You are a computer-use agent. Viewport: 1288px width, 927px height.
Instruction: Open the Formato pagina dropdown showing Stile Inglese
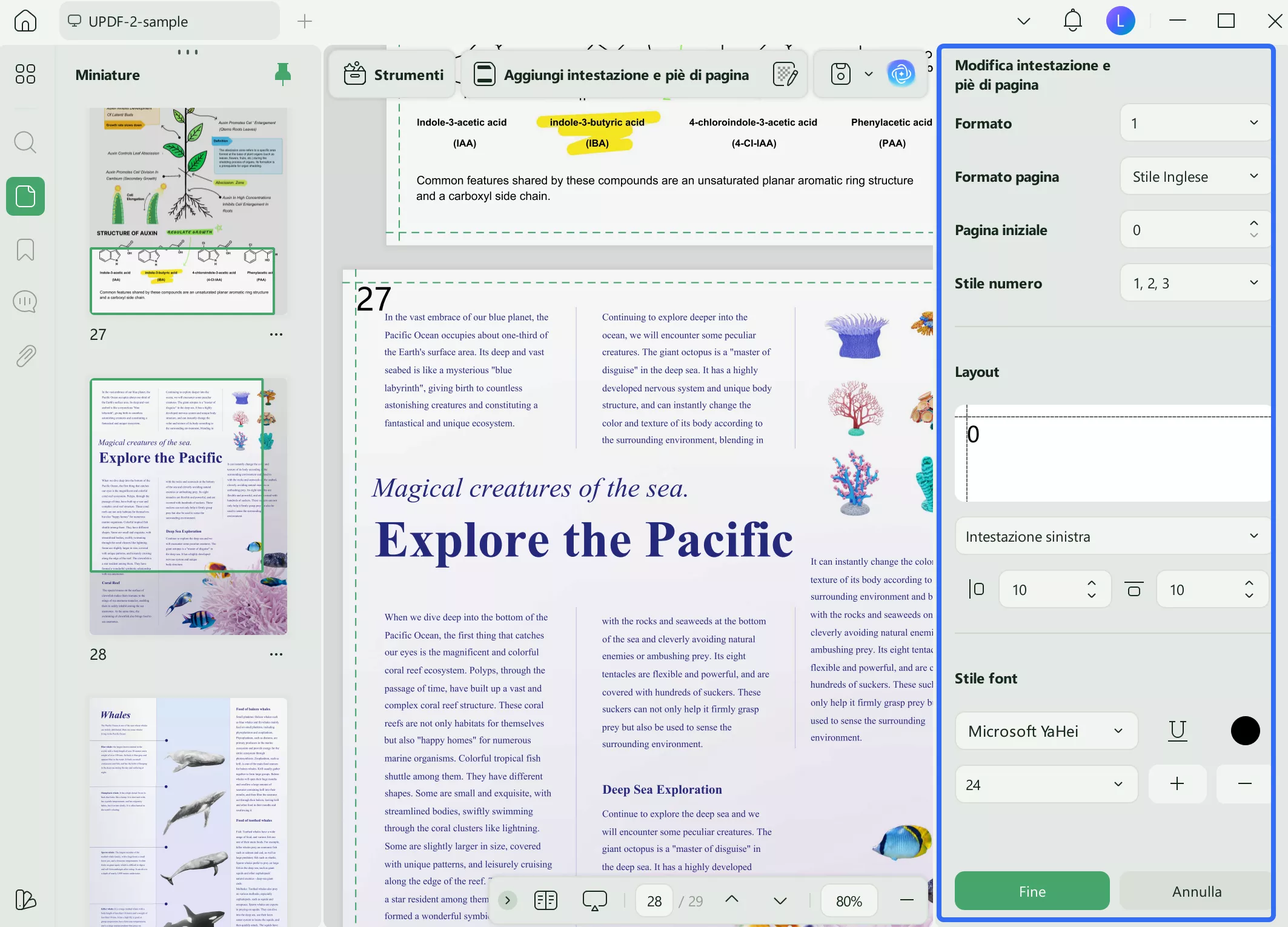click(1194, 176)
